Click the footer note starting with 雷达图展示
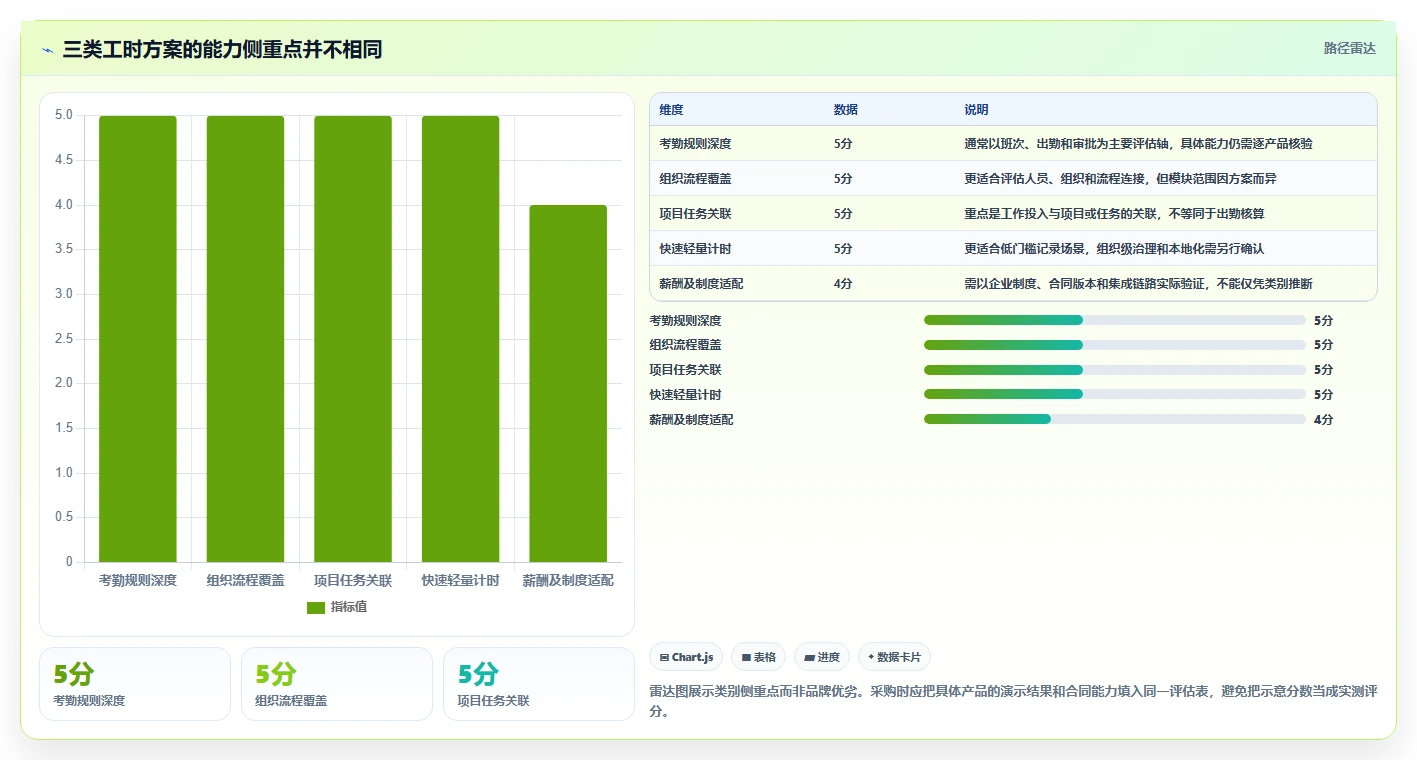The image size is (1417, 760). point(1014,701)
